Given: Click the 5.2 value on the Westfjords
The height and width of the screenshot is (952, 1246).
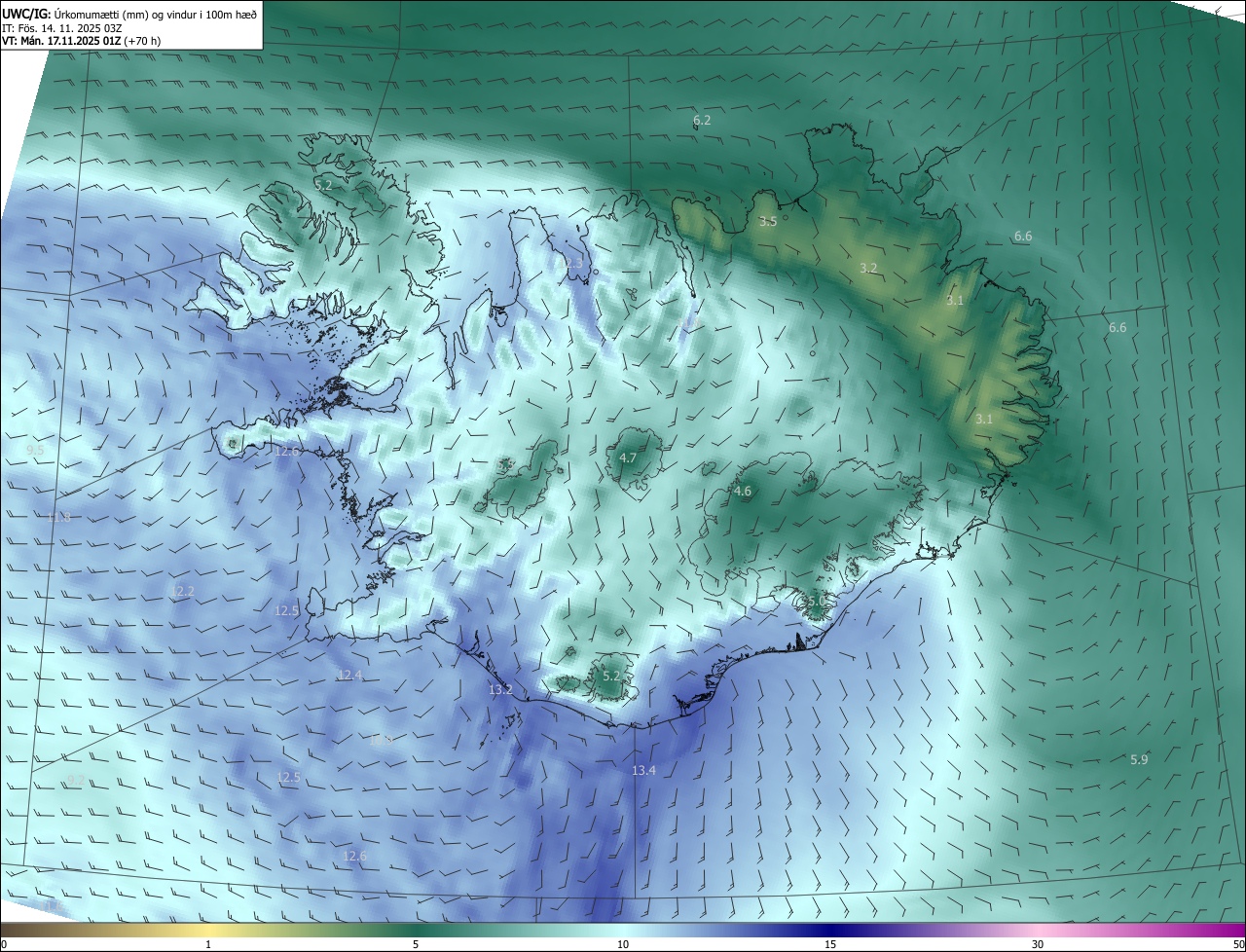Looking at the screenshot, I should coord(323,184).
